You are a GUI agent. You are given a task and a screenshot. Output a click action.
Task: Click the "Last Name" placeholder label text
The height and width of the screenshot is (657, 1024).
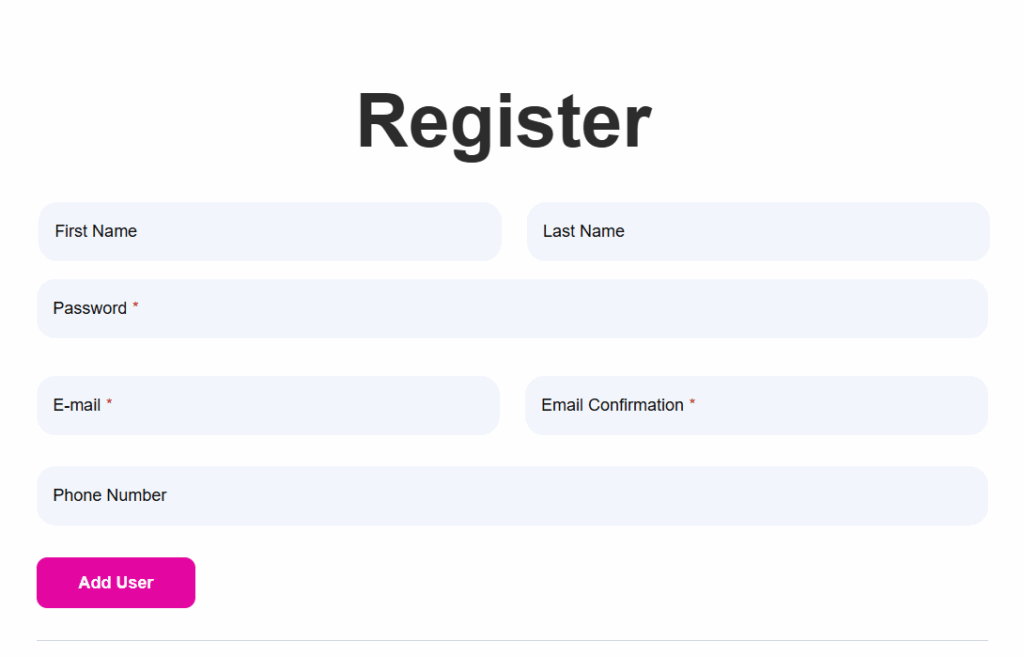coord(584,231)
